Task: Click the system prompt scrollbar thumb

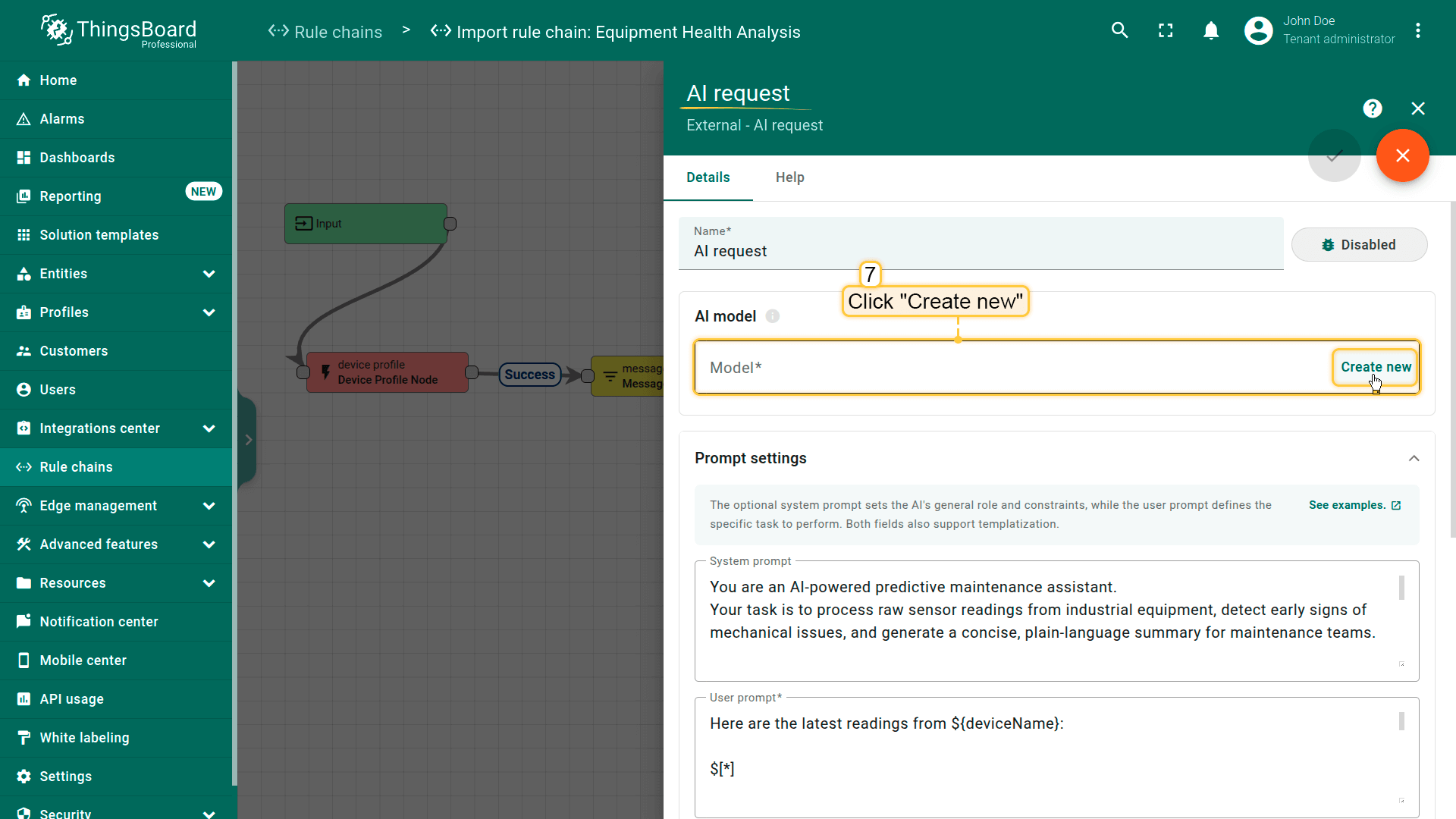Action: [x=1401, y=588]
